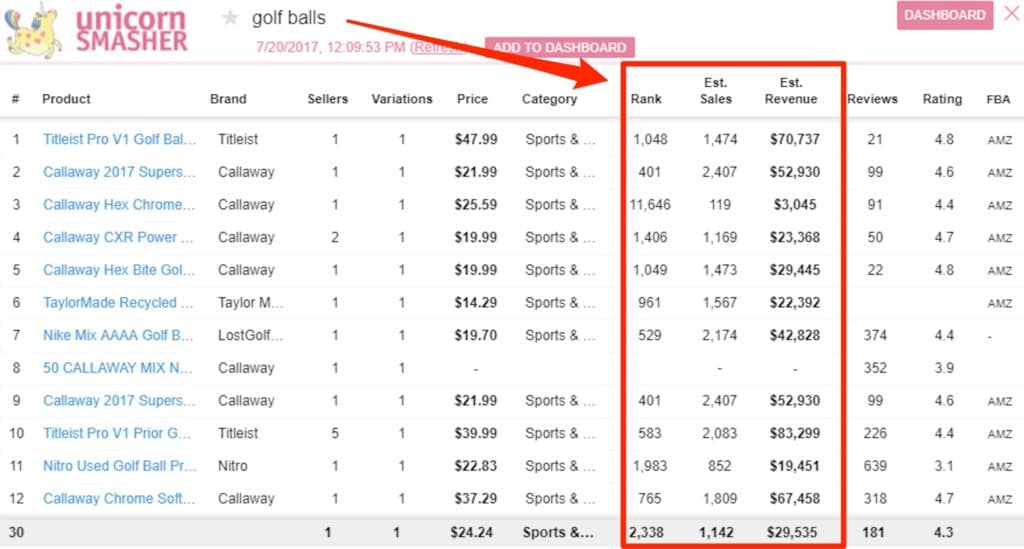Viewport: 1024px width, 549px height.
Task: Click the 3.9 rating value
Action: tap(944, 368)
